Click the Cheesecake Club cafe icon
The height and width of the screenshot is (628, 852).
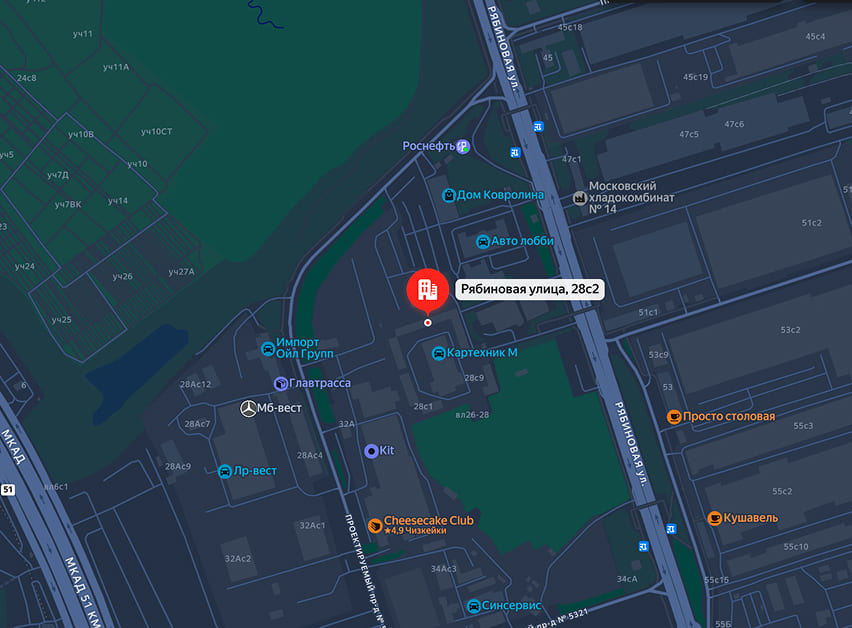coord(375,525)
